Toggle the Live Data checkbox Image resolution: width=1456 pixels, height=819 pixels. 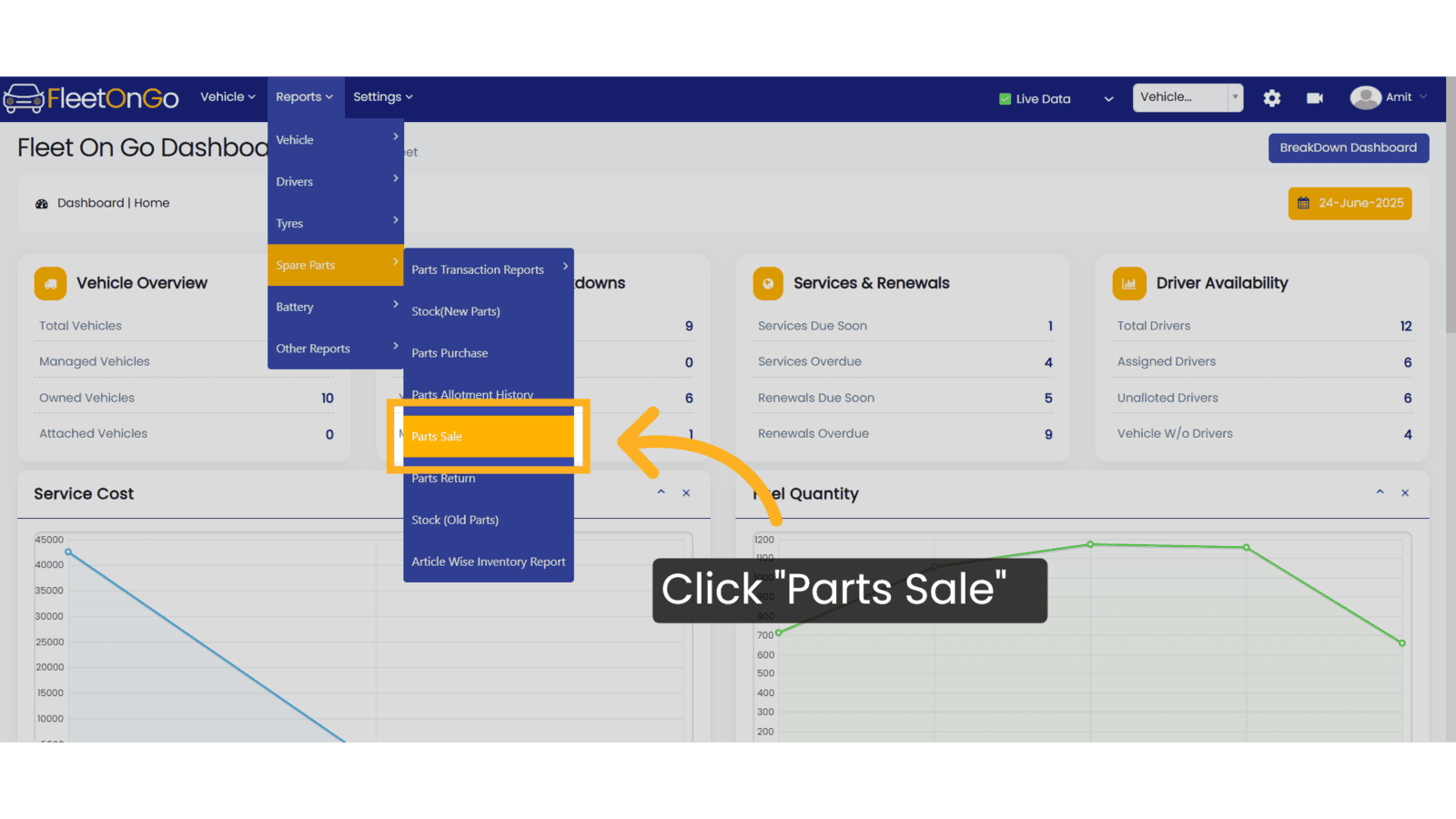tap(1005, 99)
